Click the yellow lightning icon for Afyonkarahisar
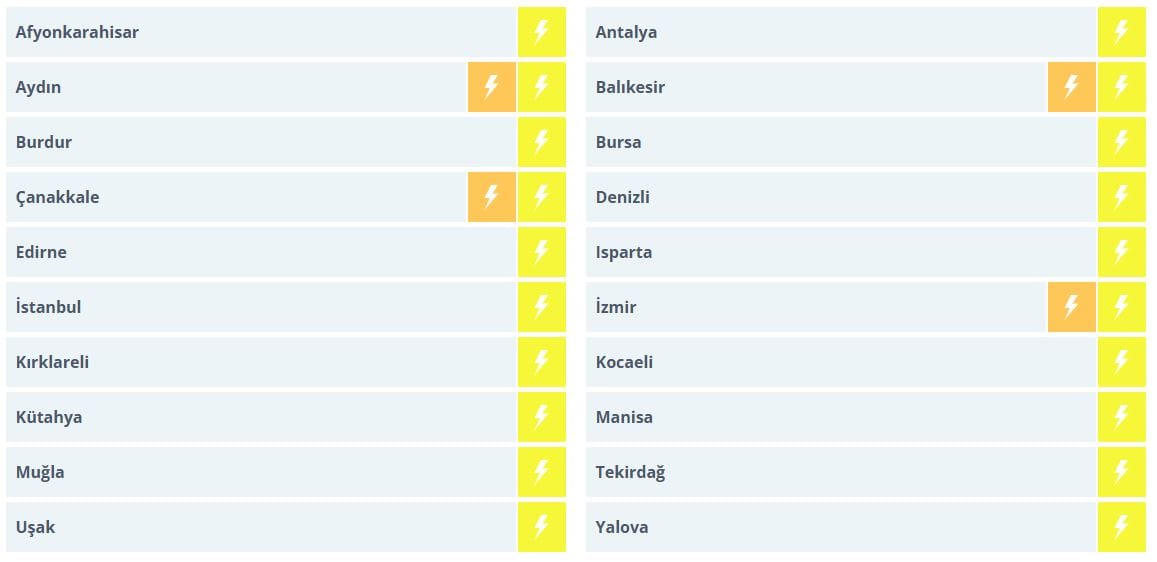The width and height of the screenshot is (1157, 562). [541, 32]
